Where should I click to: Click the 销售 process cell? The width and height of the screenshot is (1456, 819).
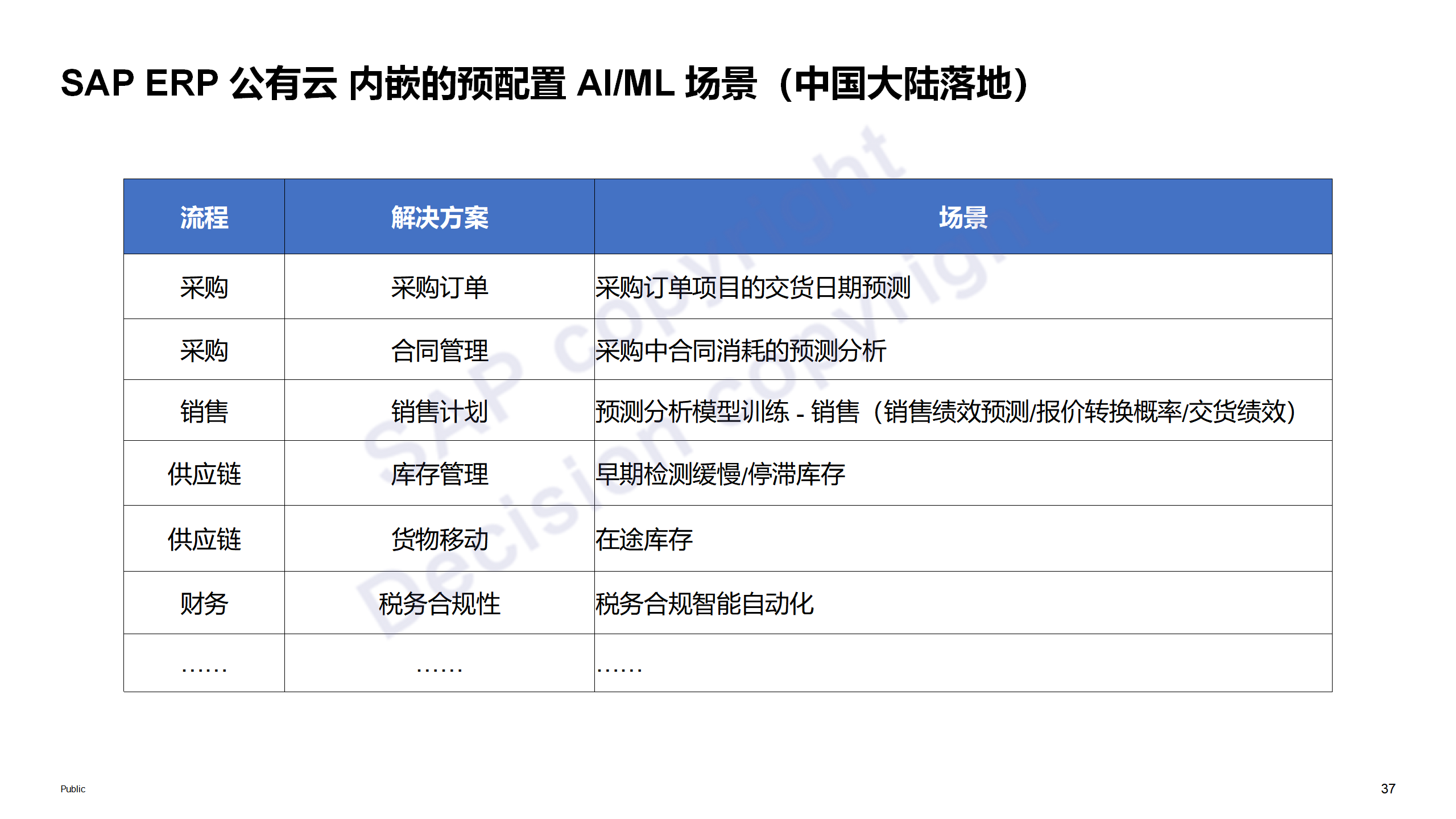click(204, 411)
